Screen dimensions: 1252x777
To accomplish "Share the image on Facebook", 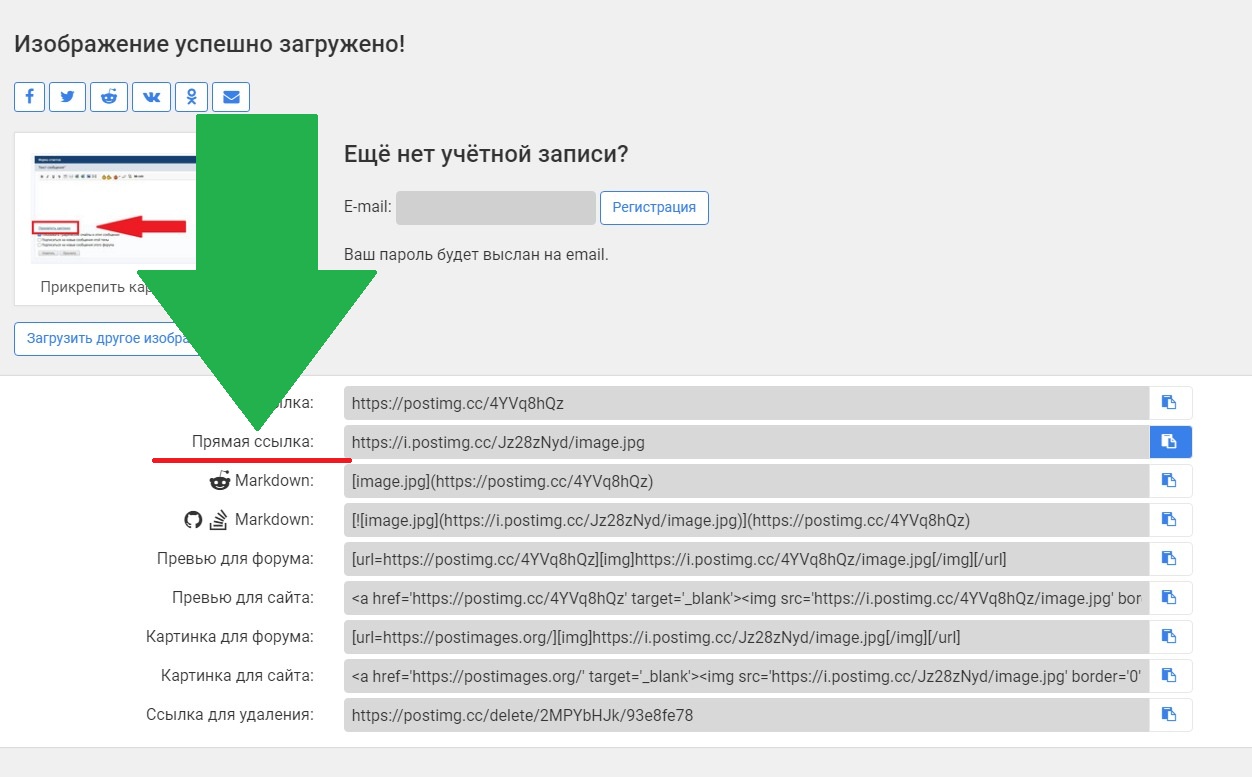I will [30, 97].
